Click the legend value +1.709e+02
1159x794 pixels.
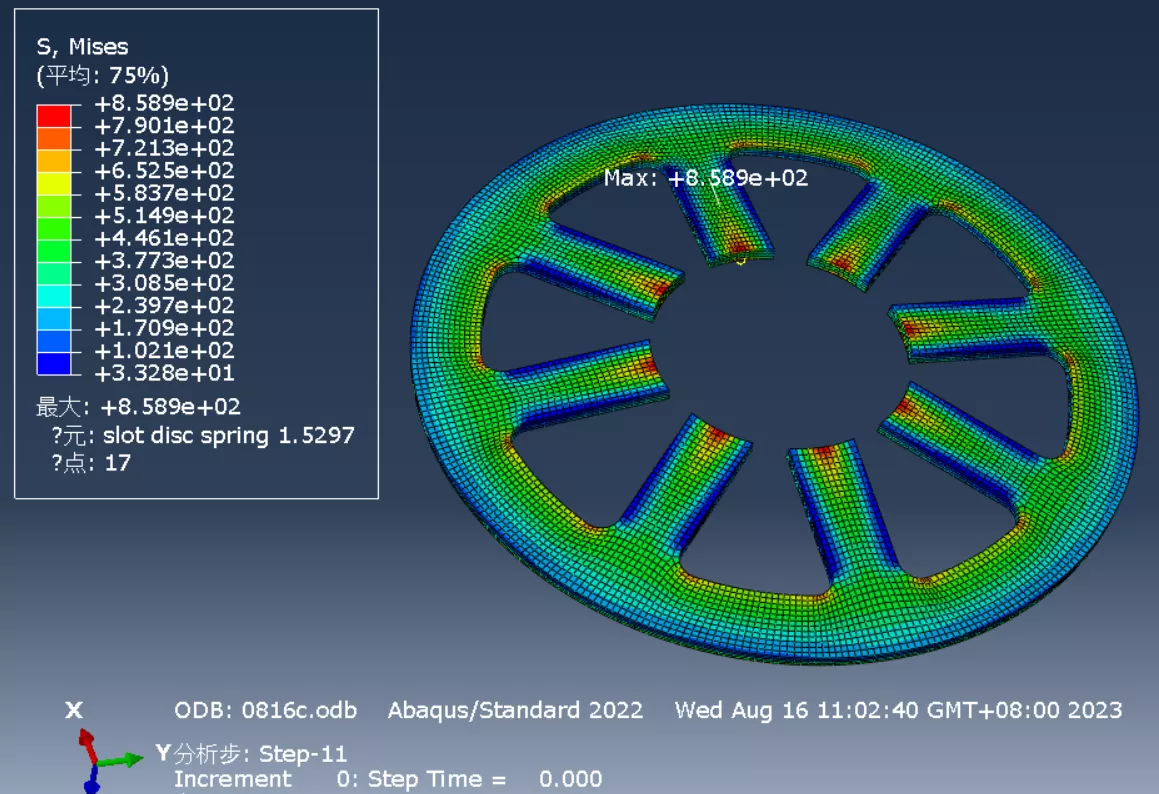point(164,328)
